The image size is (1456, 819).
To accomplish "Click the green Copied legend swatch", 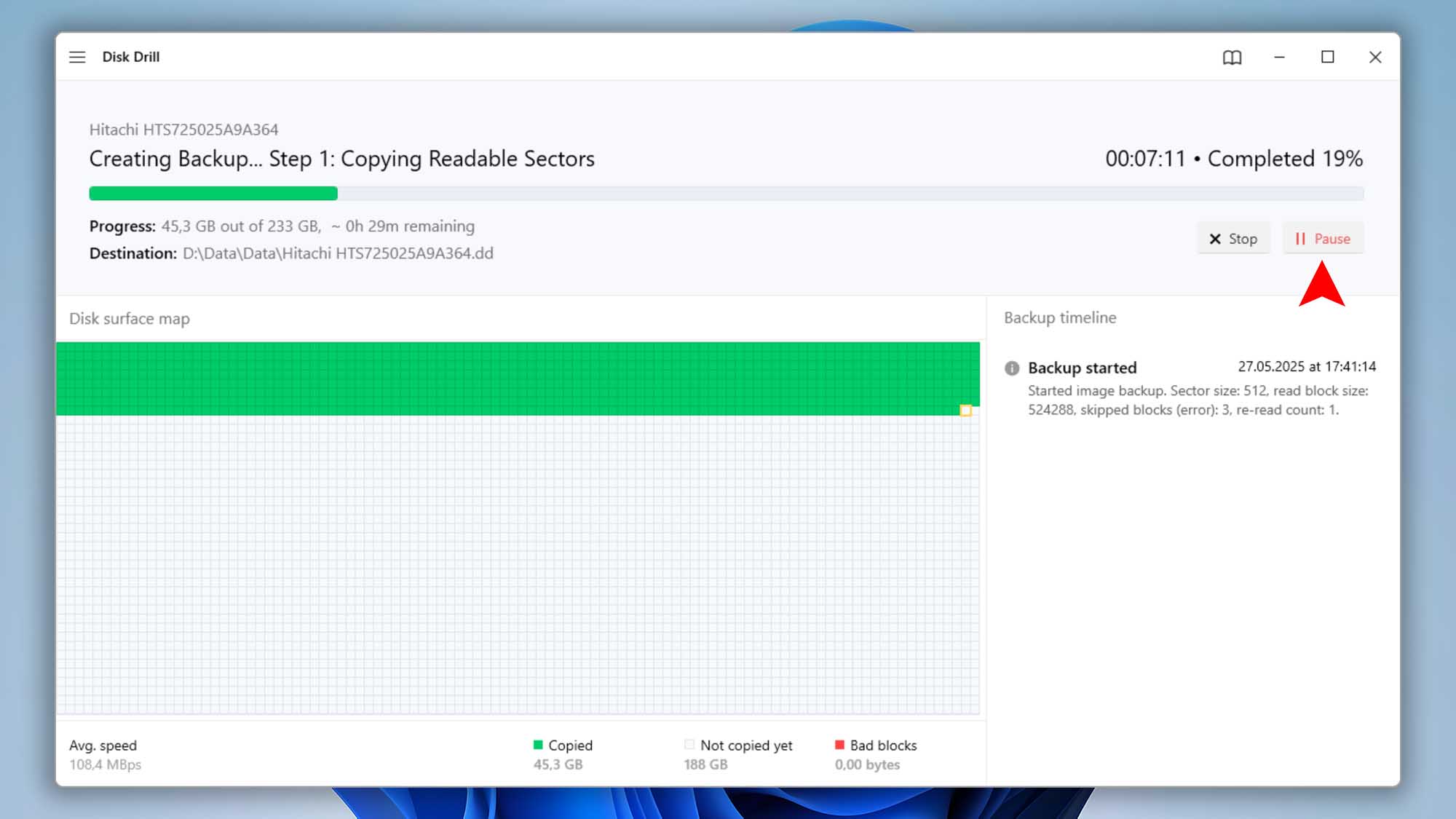I will click(538, 745).
